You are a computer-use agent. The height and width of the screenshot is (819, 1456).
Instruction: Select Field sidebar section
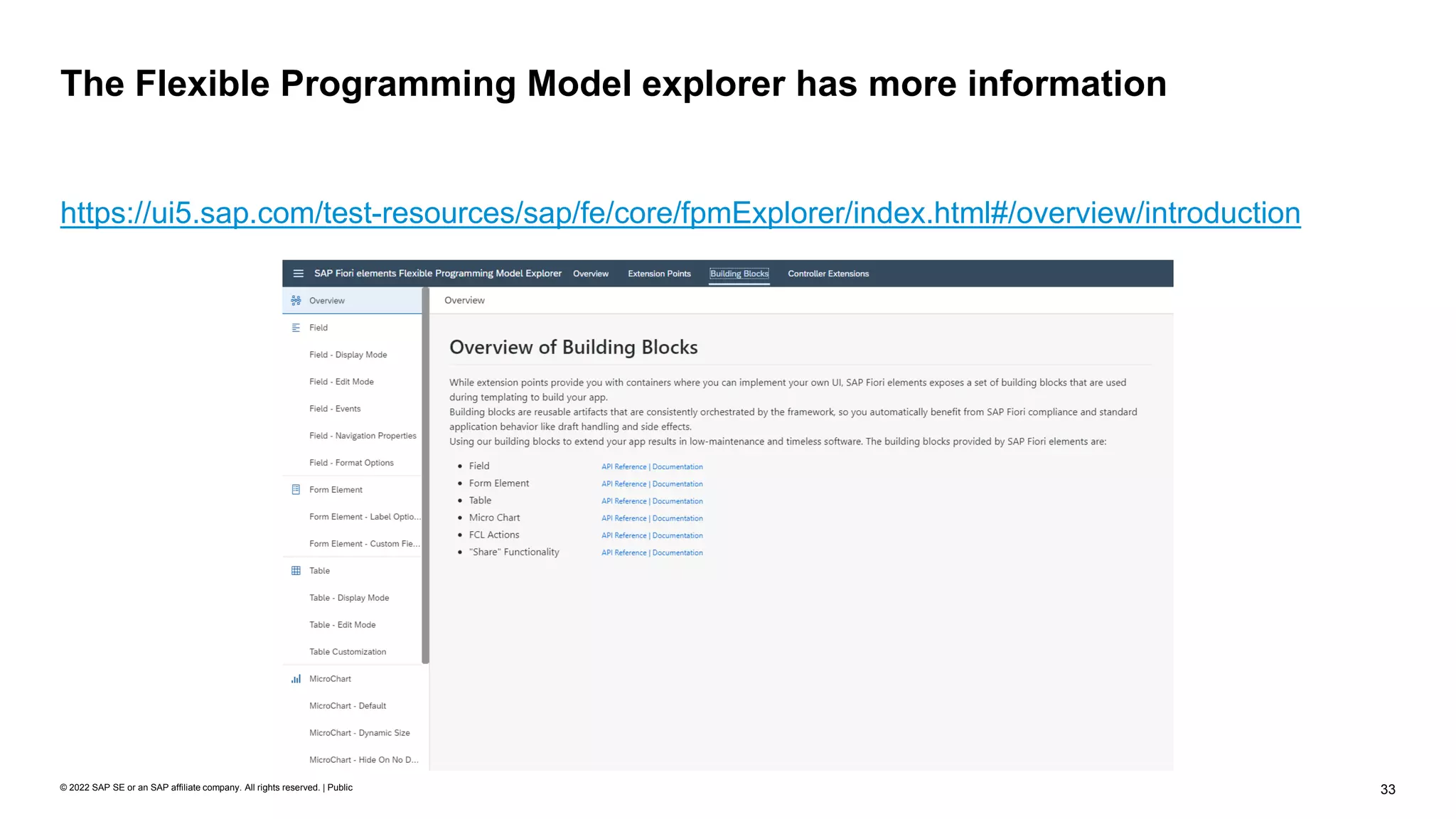pyautogui.click(x=352, y=328)
